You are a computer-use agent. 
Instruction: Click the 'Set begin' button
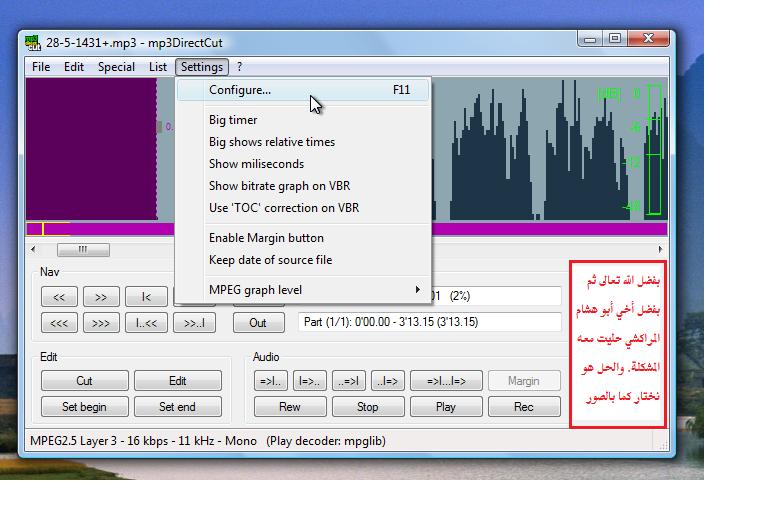coord(84,407)
